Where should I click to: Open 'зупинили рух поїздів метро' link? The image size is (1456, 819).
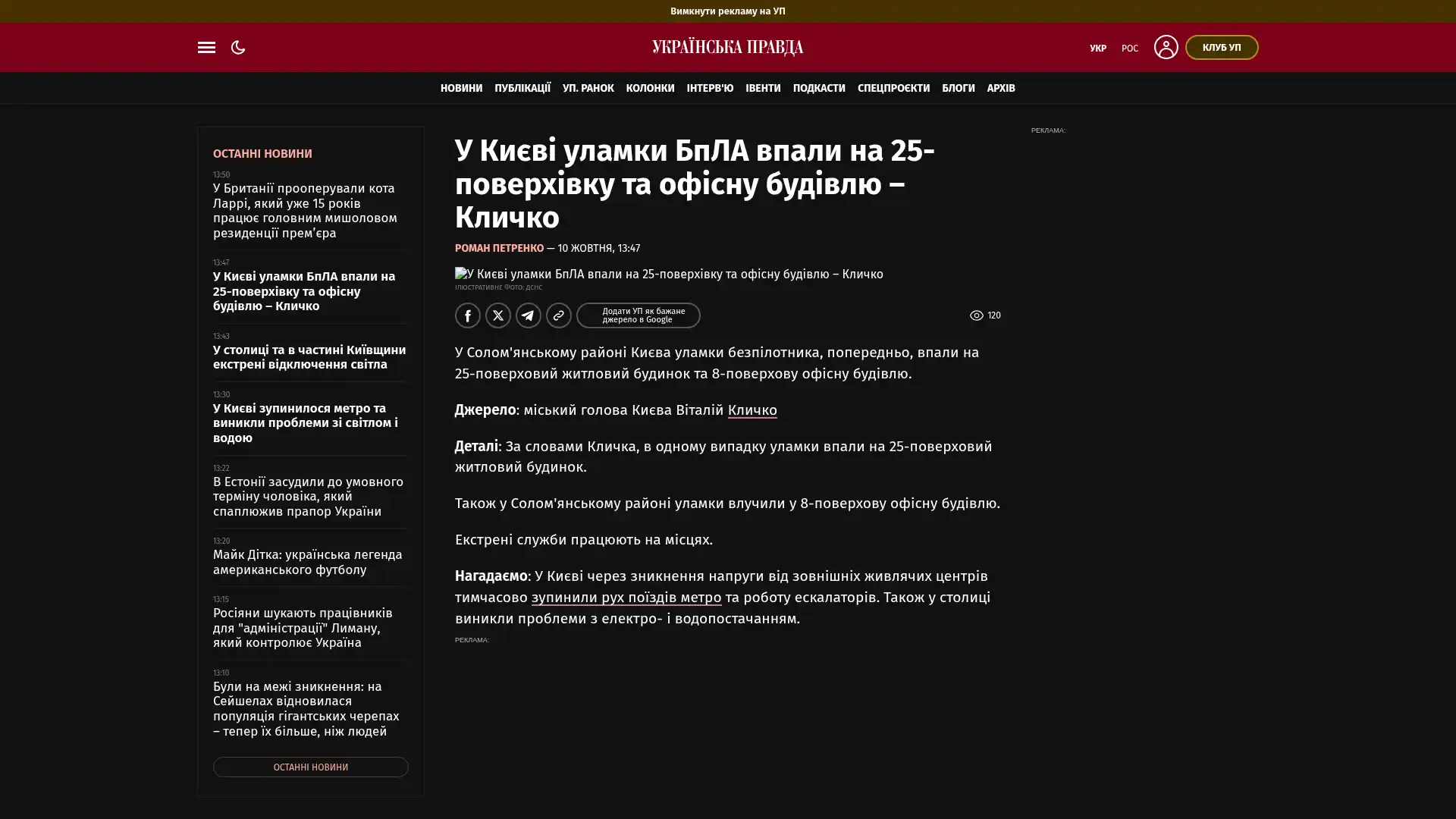pos(626,598)
